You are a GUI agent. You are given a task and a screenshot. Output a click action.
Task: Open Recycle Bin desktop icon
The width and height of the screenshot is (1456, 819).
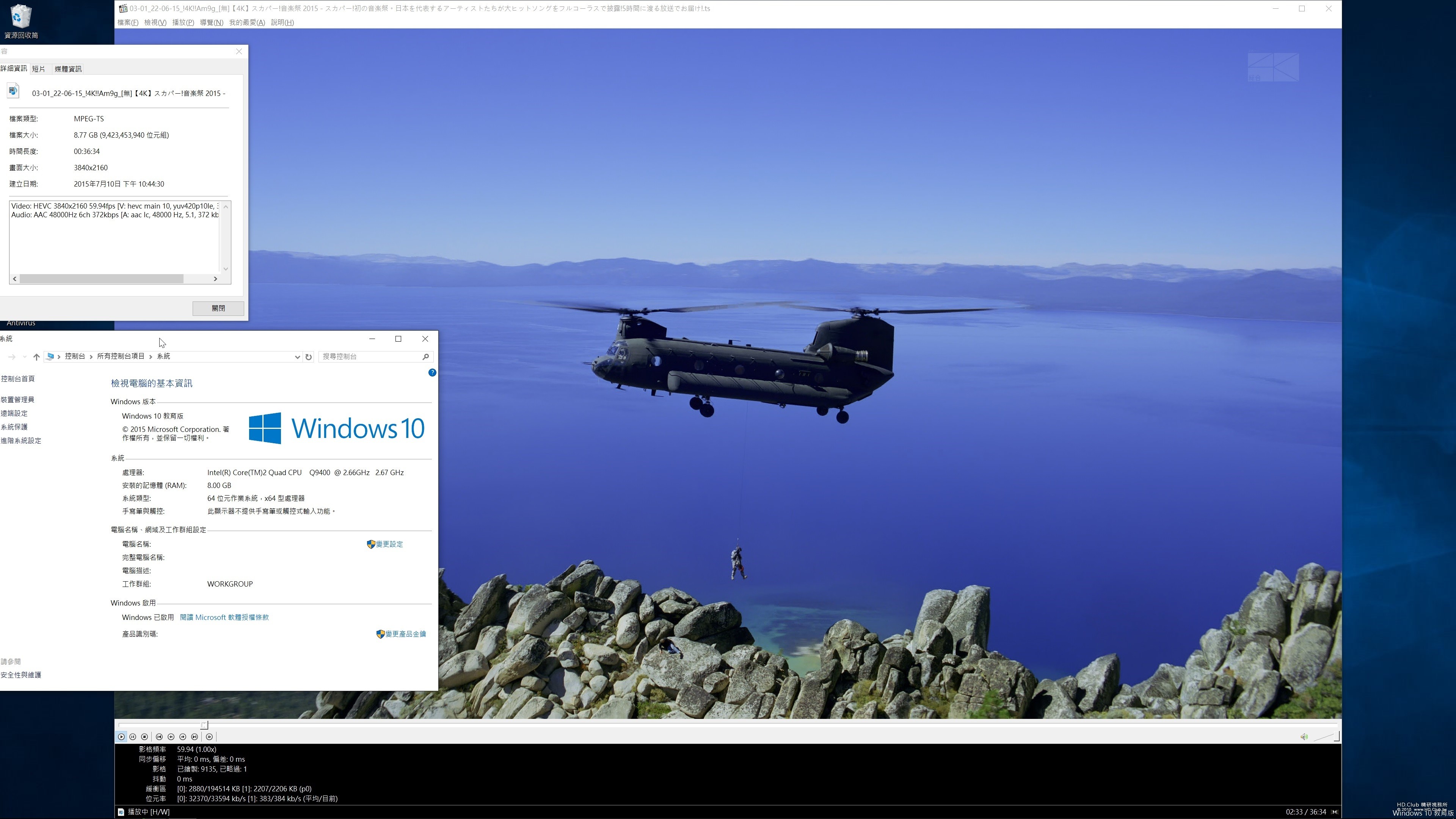21,21
